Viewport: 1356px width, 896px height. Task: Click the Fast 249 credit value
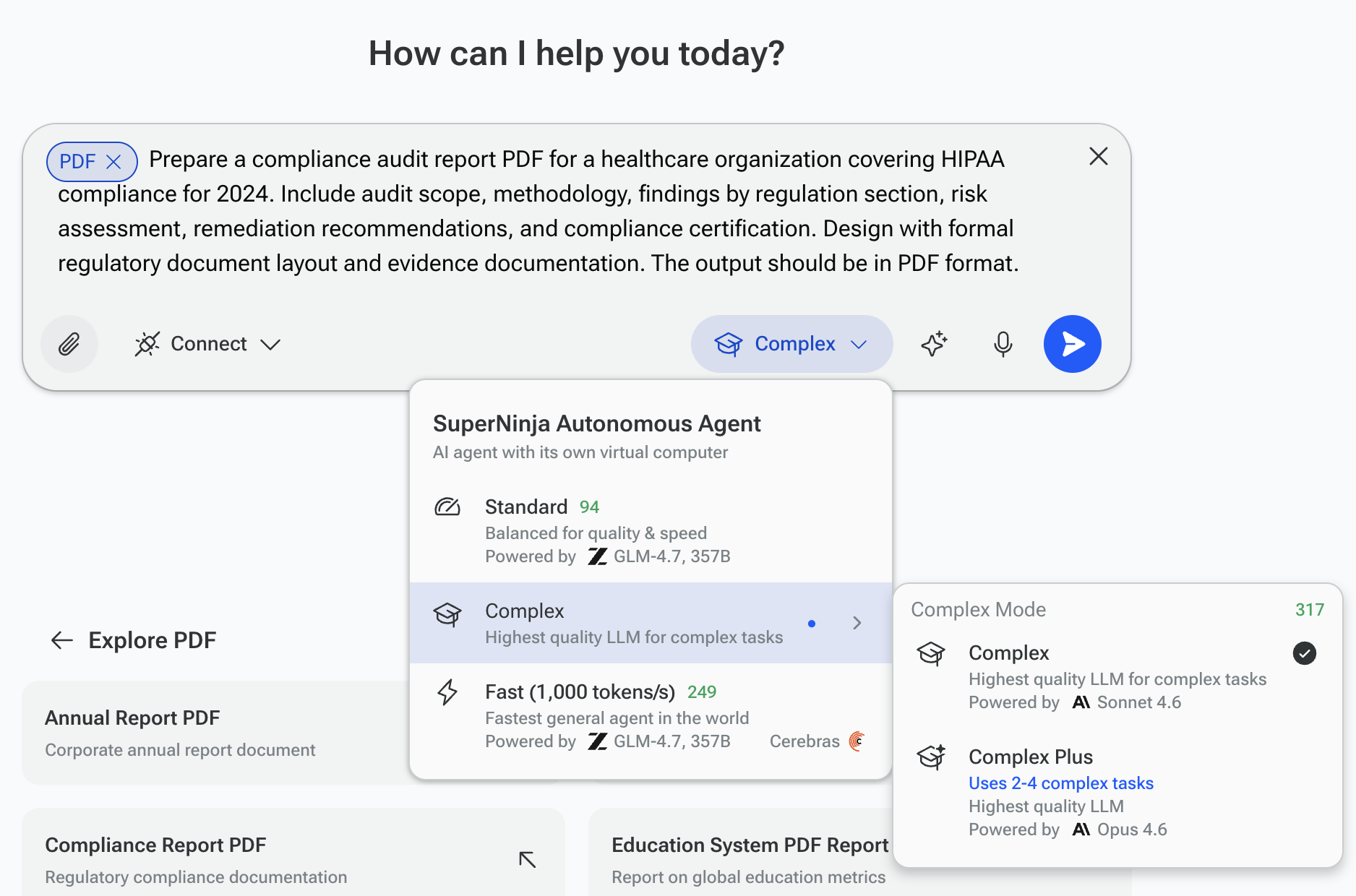coord(701,692)
